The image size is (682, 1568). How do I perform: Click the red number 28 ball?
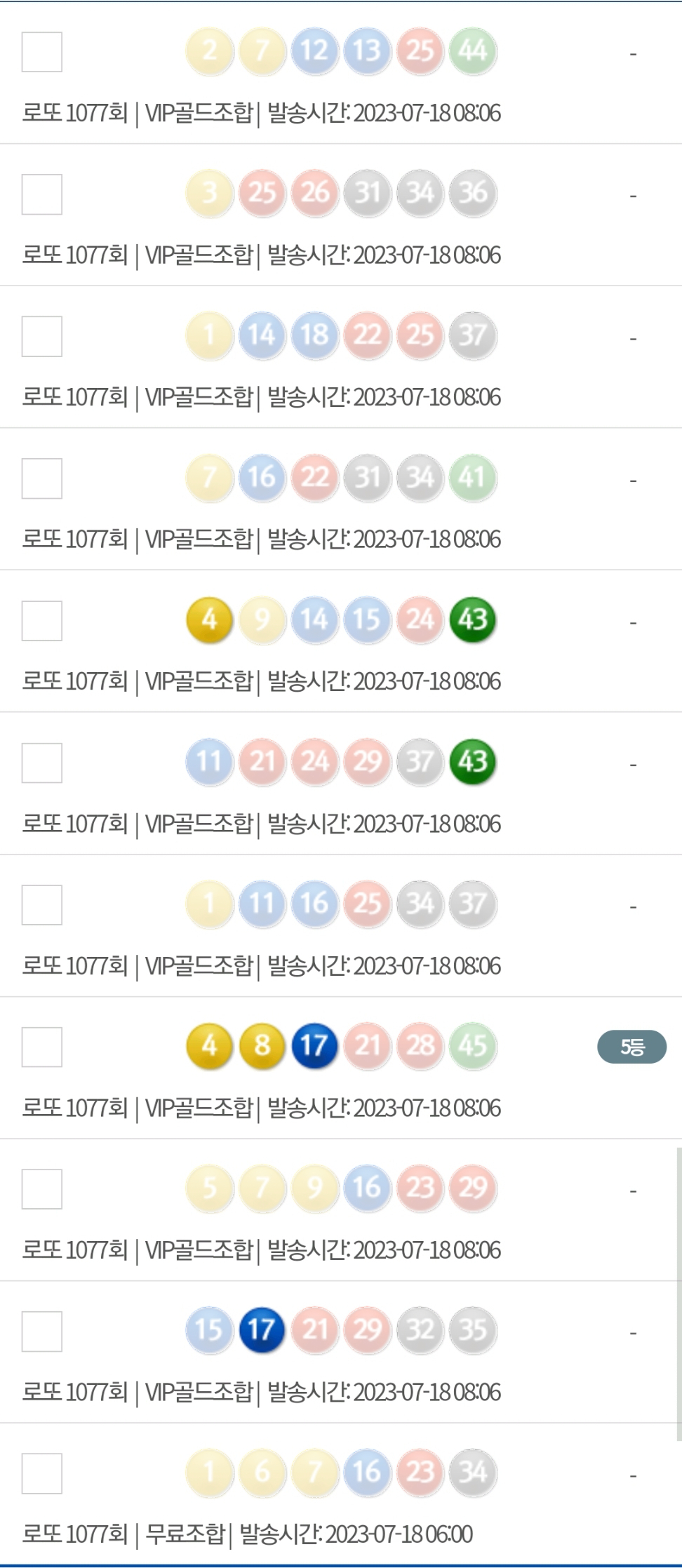420,1046
